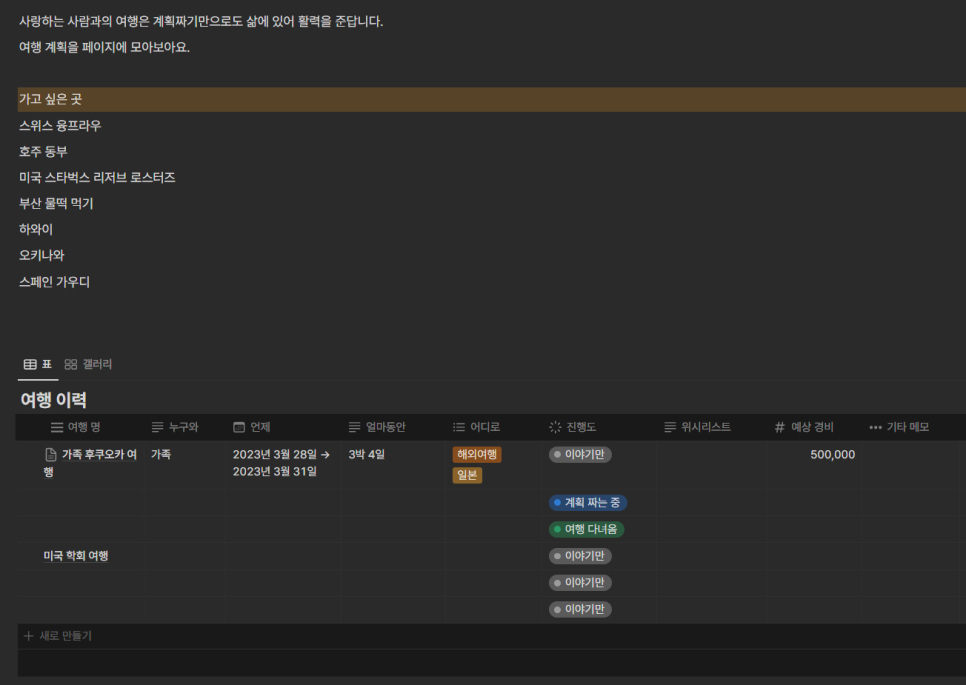This screenshot has height=685, width=966.
Task: Open the 진행도 status column header
Action: 599,427
